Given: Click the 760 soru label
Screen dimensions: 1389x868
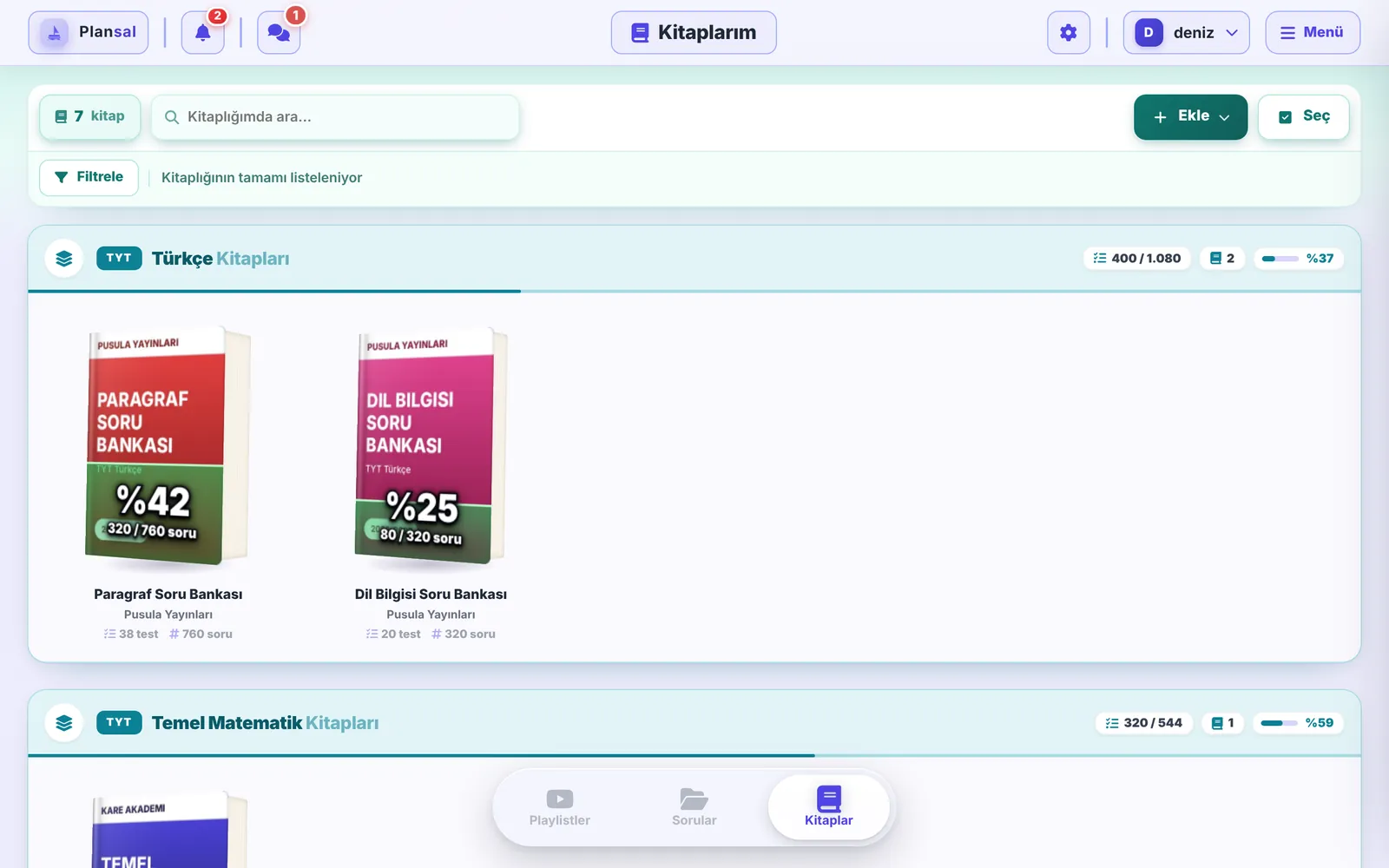Looking at the screenshot, I should (201, 635).
